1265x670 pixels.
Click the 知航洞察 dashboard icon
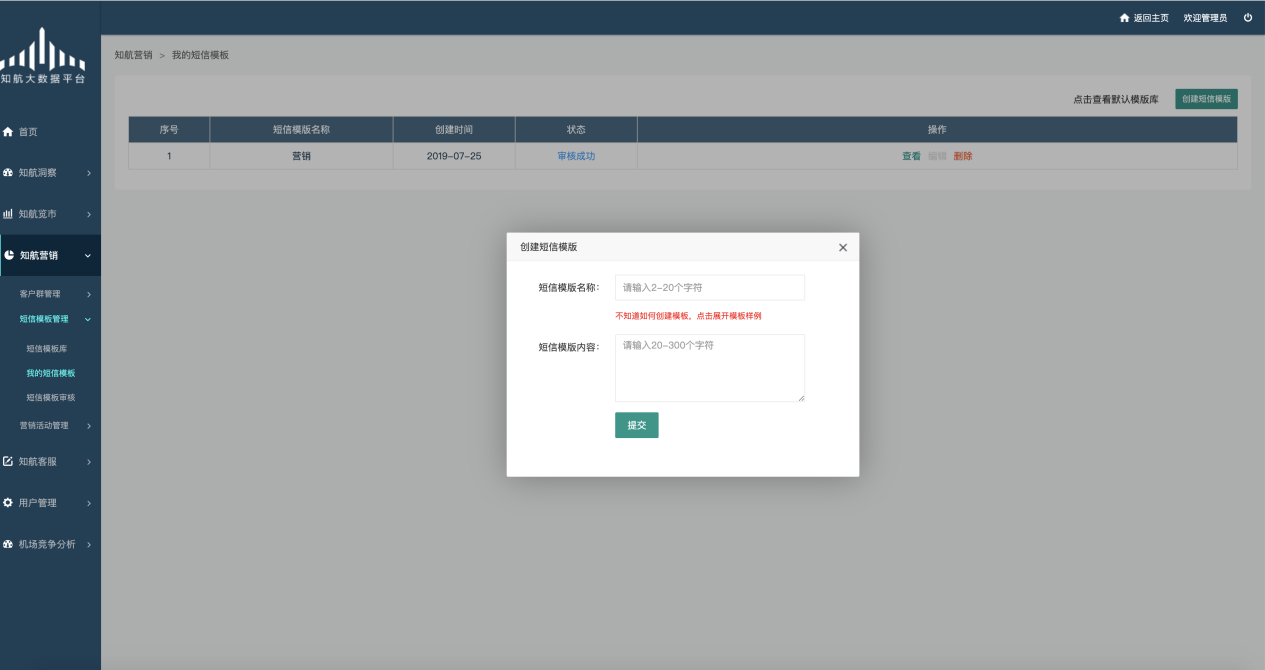[x=9, y=173]
